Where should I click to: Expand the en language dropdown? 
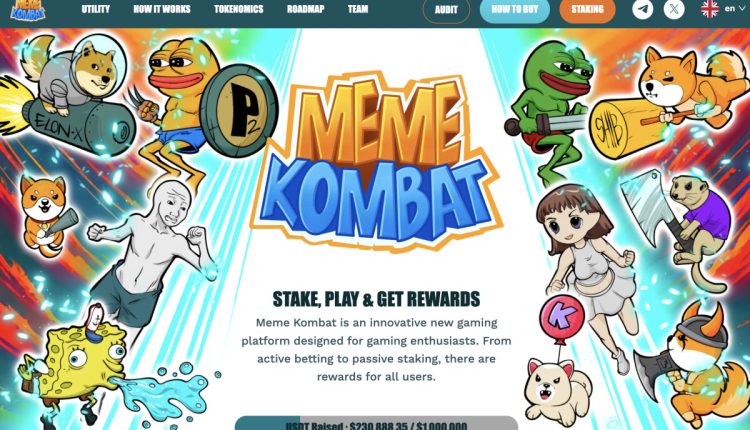(x=735, y=9)
